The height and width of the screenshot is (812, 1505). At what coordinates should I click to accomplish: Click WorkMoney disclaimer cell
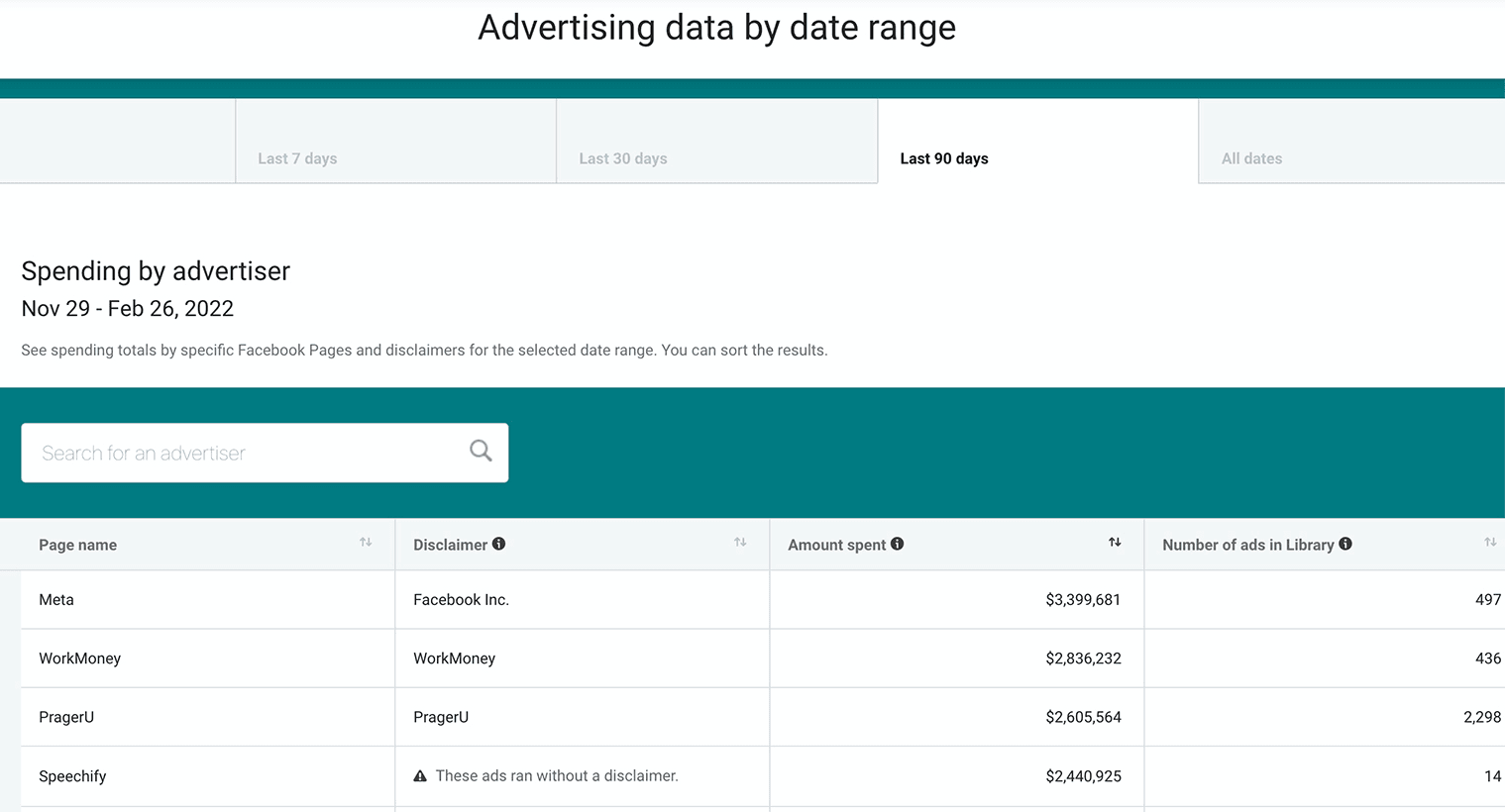tap(454, 659)
